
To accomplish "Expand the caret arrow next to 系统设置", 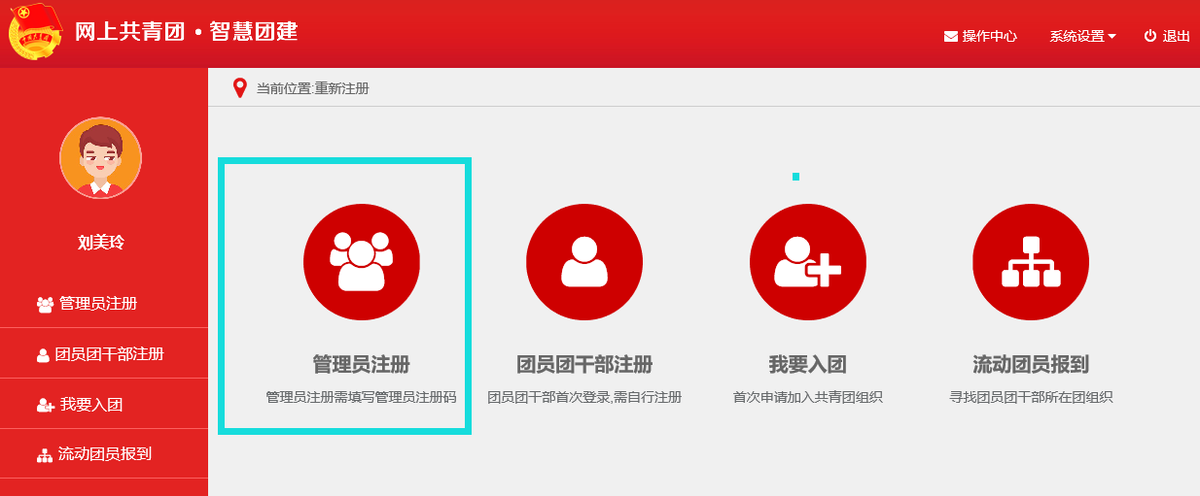I will 1112,37.
